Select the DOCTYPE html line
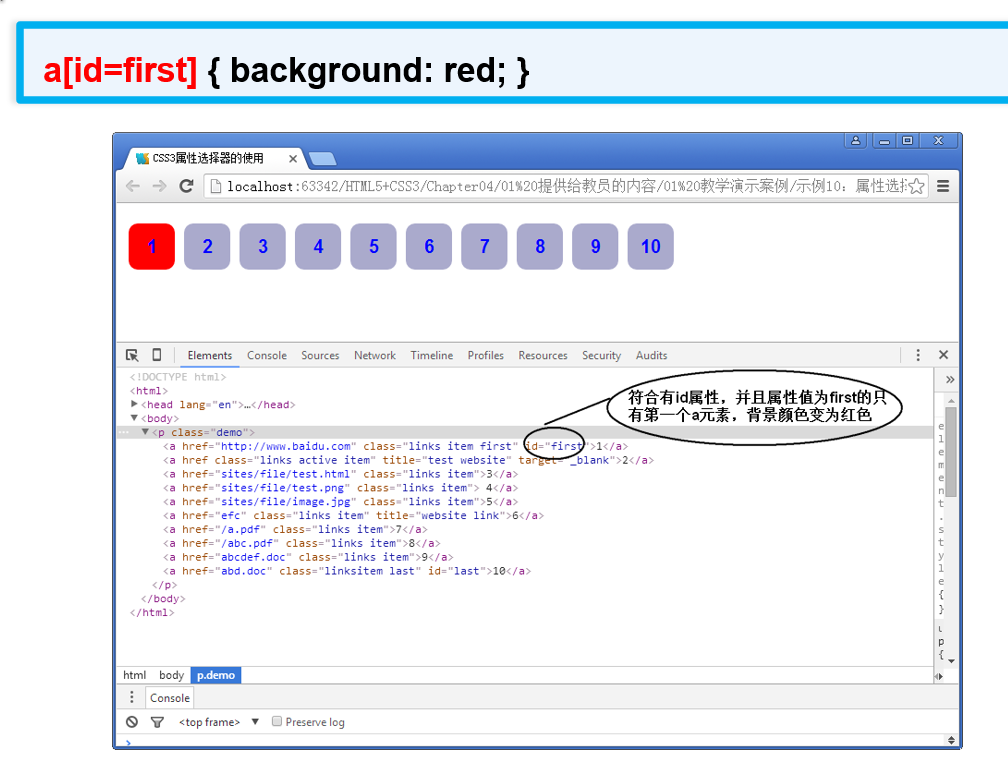Screen dimensions: 1008x775 pyautogui.click(x=178, y=377)
